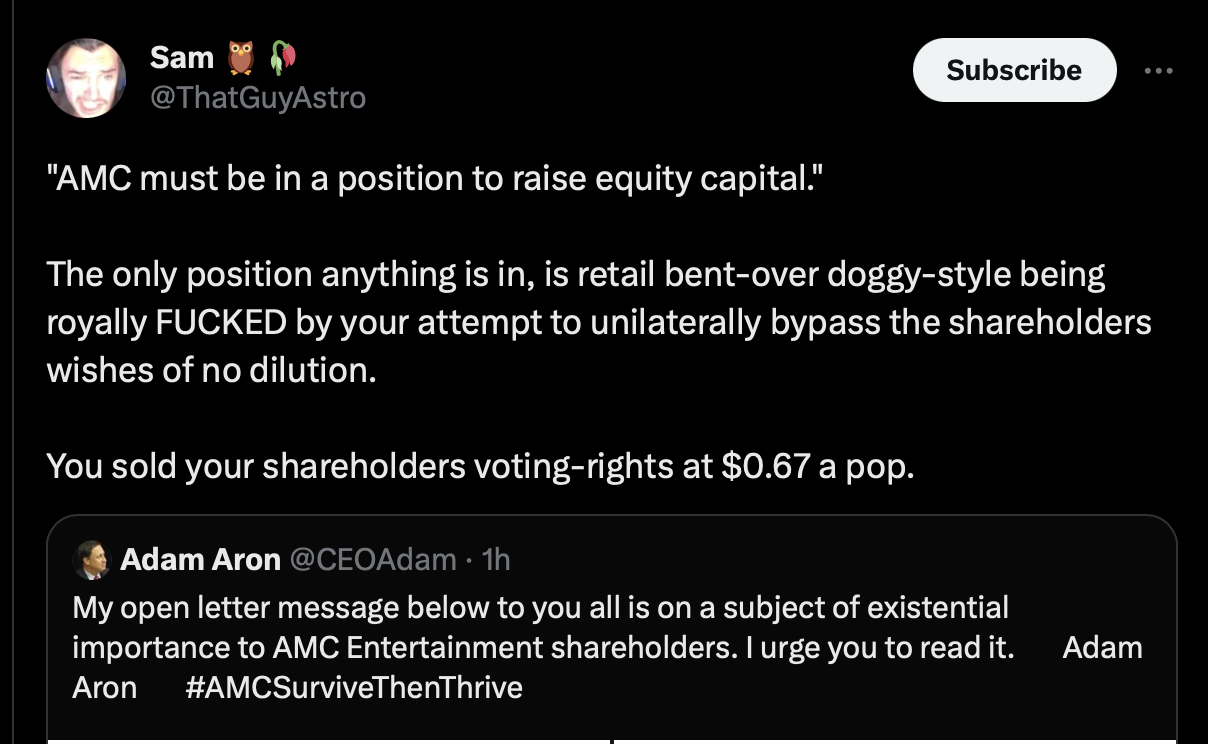Open the three-dot more options menu
1208x744 pixels.
[x=1158, y=70]
